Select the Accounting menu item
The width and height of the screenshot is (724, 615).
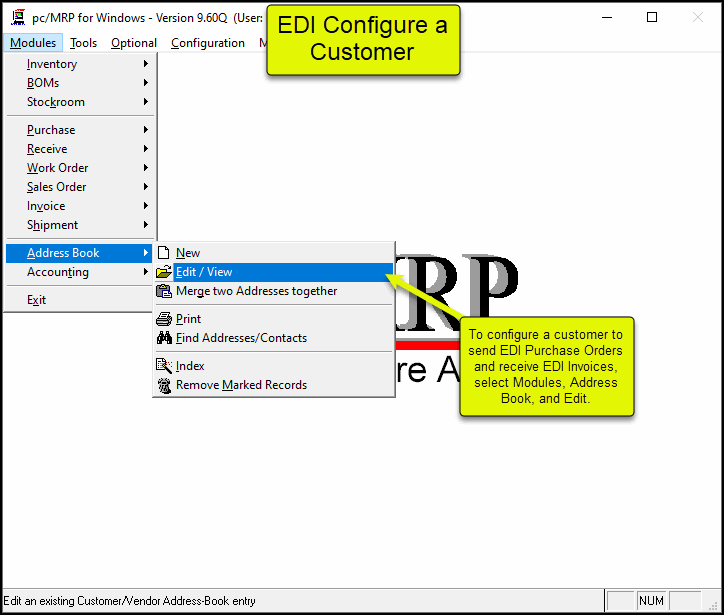coord(79,272)
